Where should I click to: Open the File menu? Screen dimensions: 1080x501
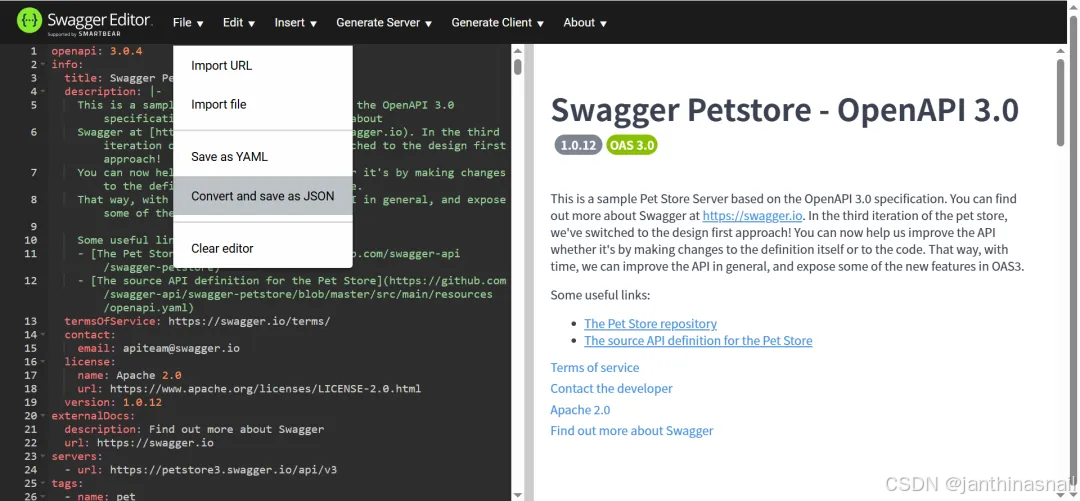click(x=188, y=23)
